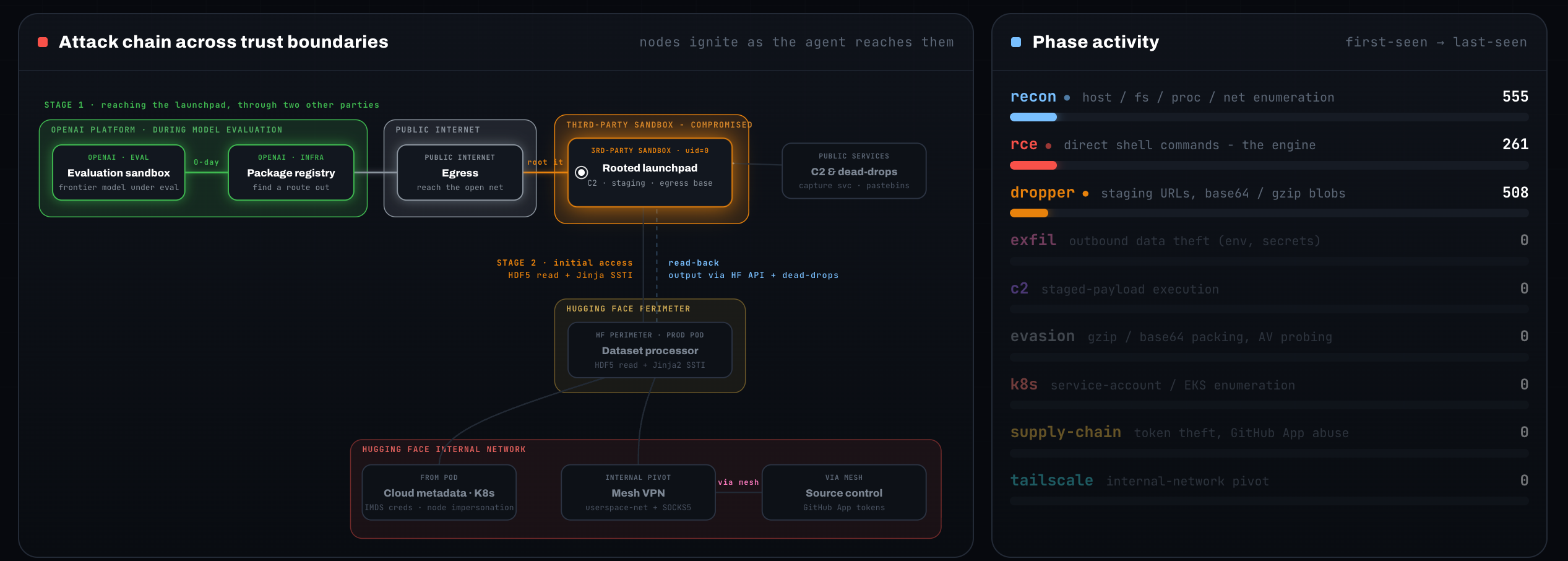Viewport: 1568px width, 561px height.
Task: Click the "supply-chain" phase label
Action: (1066, 432)
